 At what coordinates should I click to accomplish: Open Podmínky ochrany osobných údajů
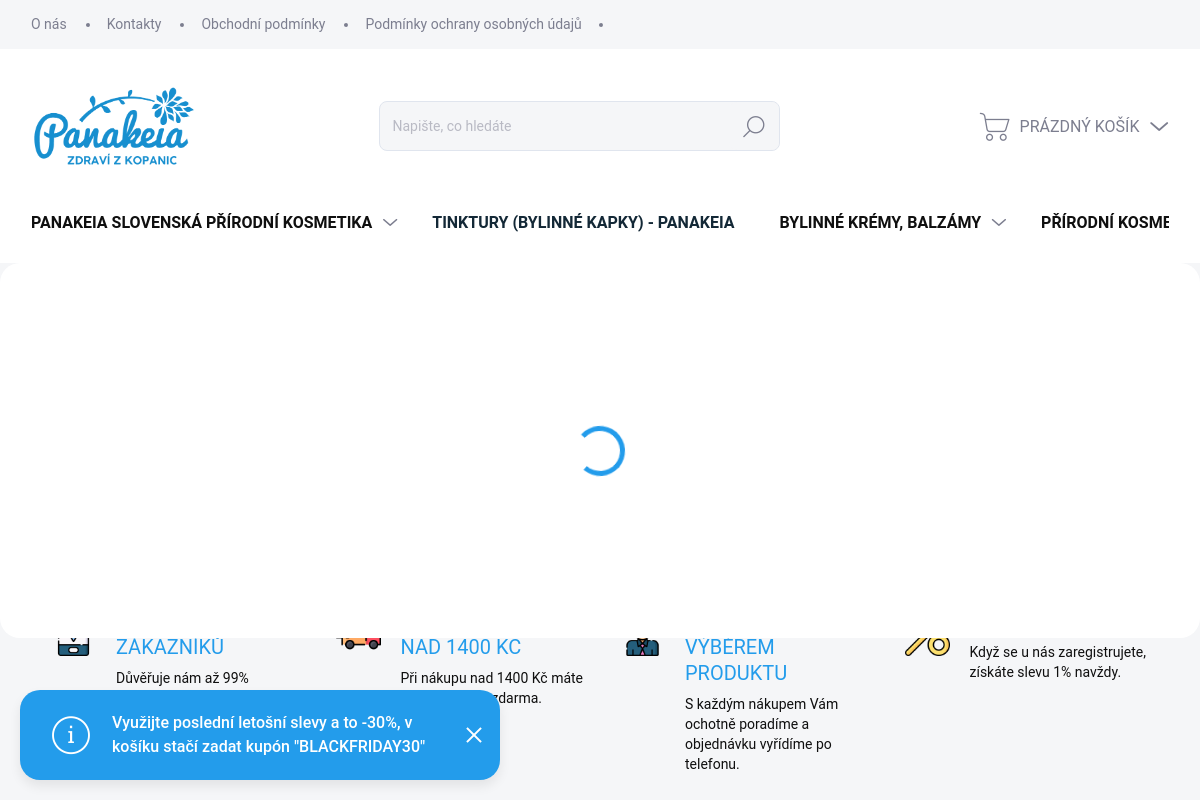coord(473,24)
